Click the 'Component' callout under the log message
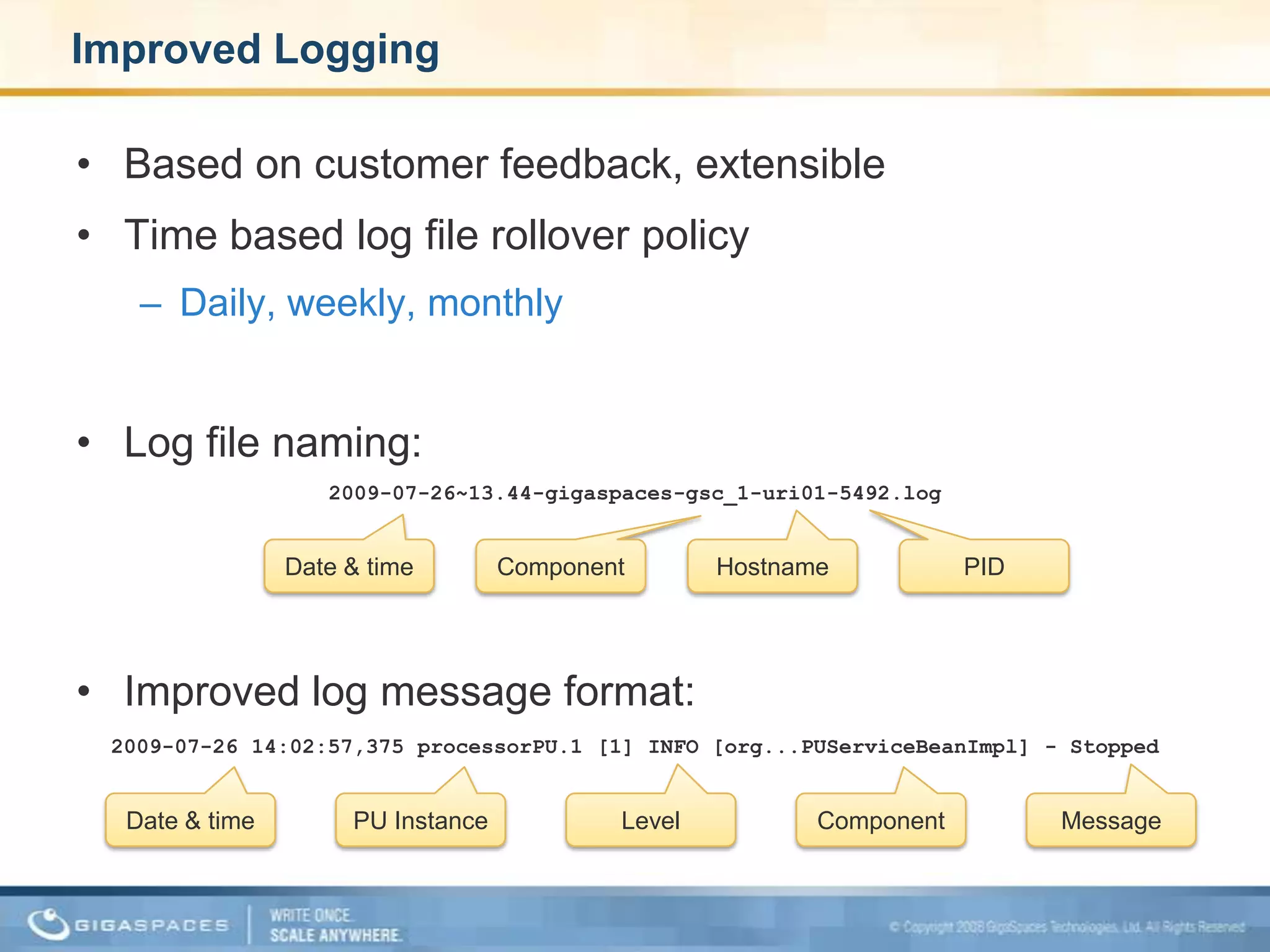 (881, 820)
